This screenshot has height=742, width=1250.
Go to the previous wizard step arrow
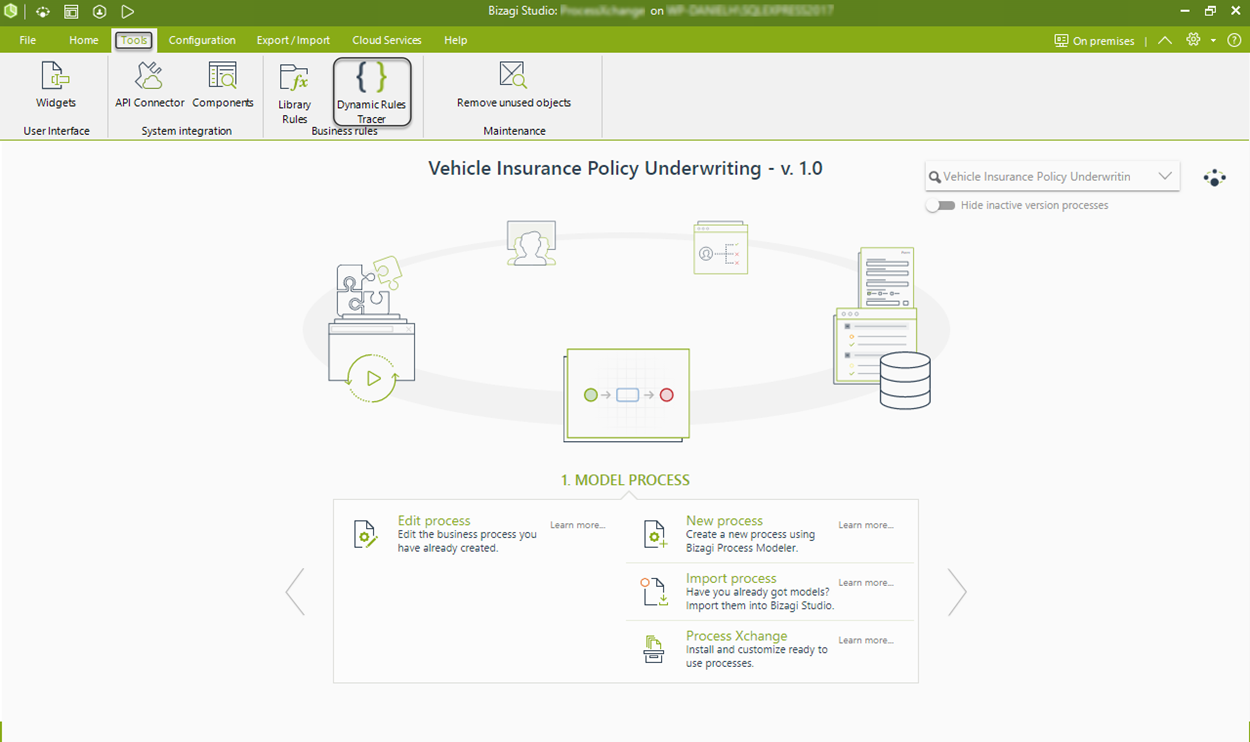(295, 592)
